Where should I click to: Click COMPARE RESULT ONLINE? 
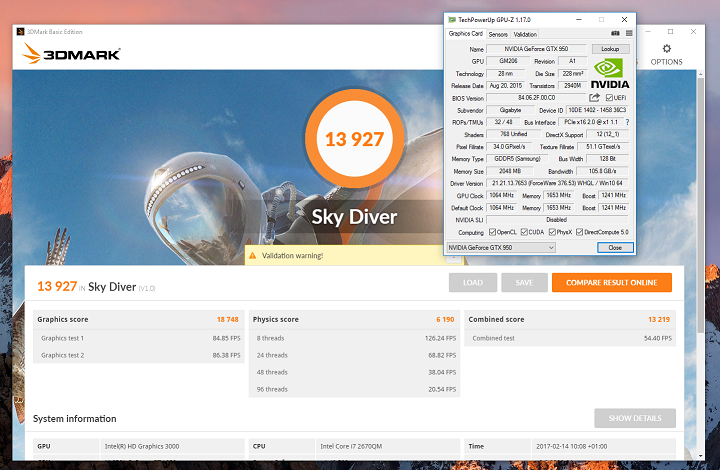(x=612, y=283)
